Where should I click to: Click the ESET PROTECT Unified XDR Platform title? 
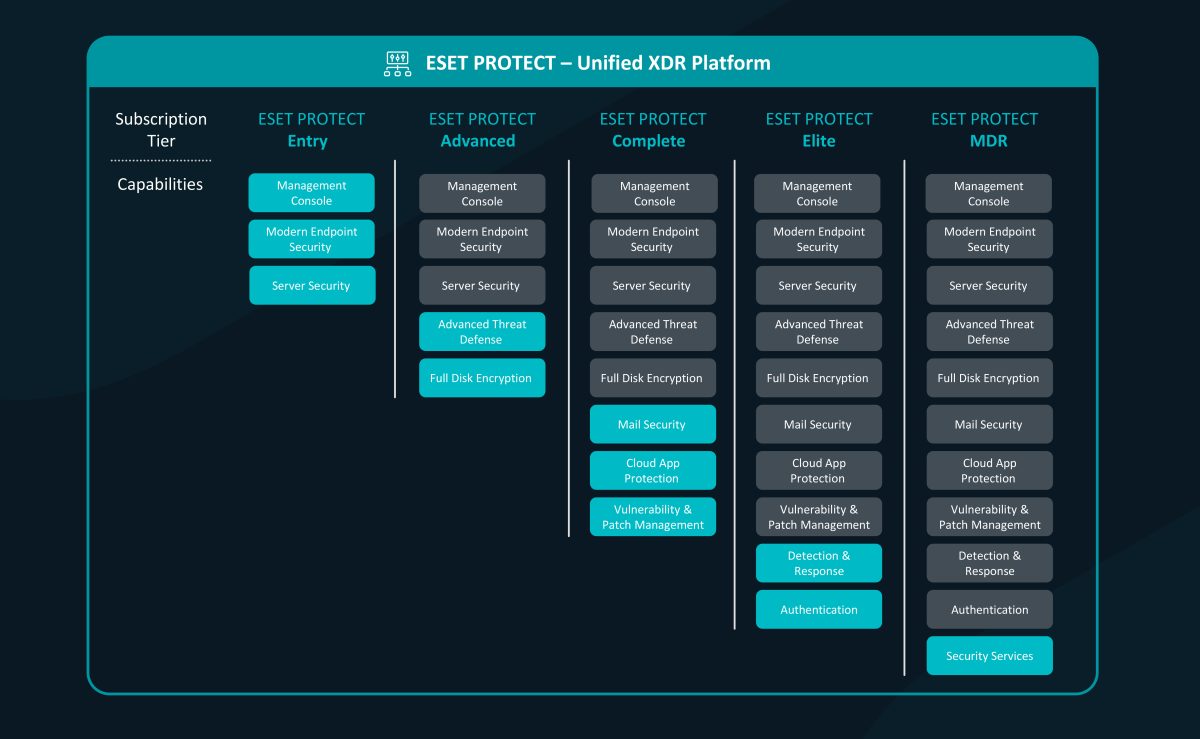[599, 62]
